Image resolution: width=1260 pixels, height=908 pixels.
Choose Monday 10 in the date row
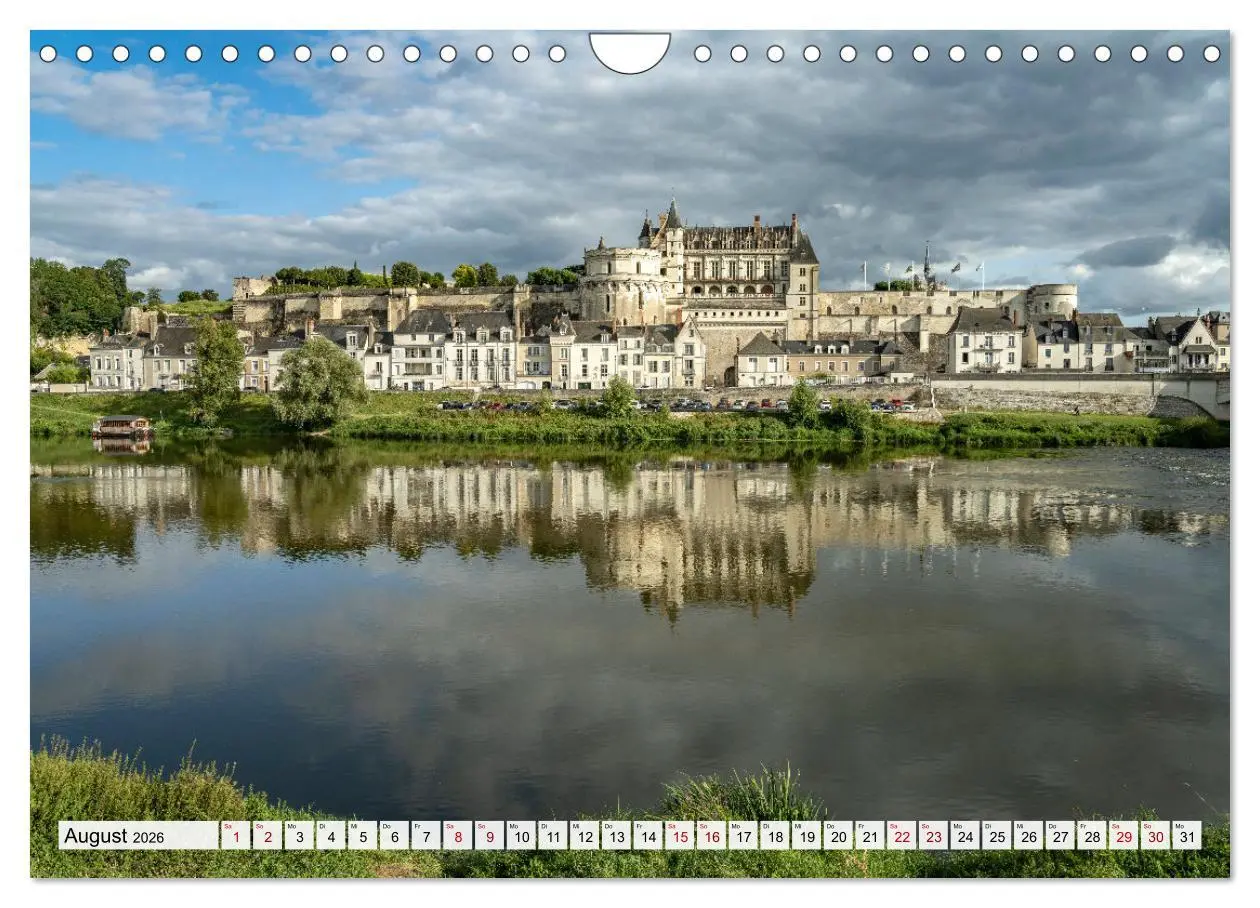tap(521, 836)
